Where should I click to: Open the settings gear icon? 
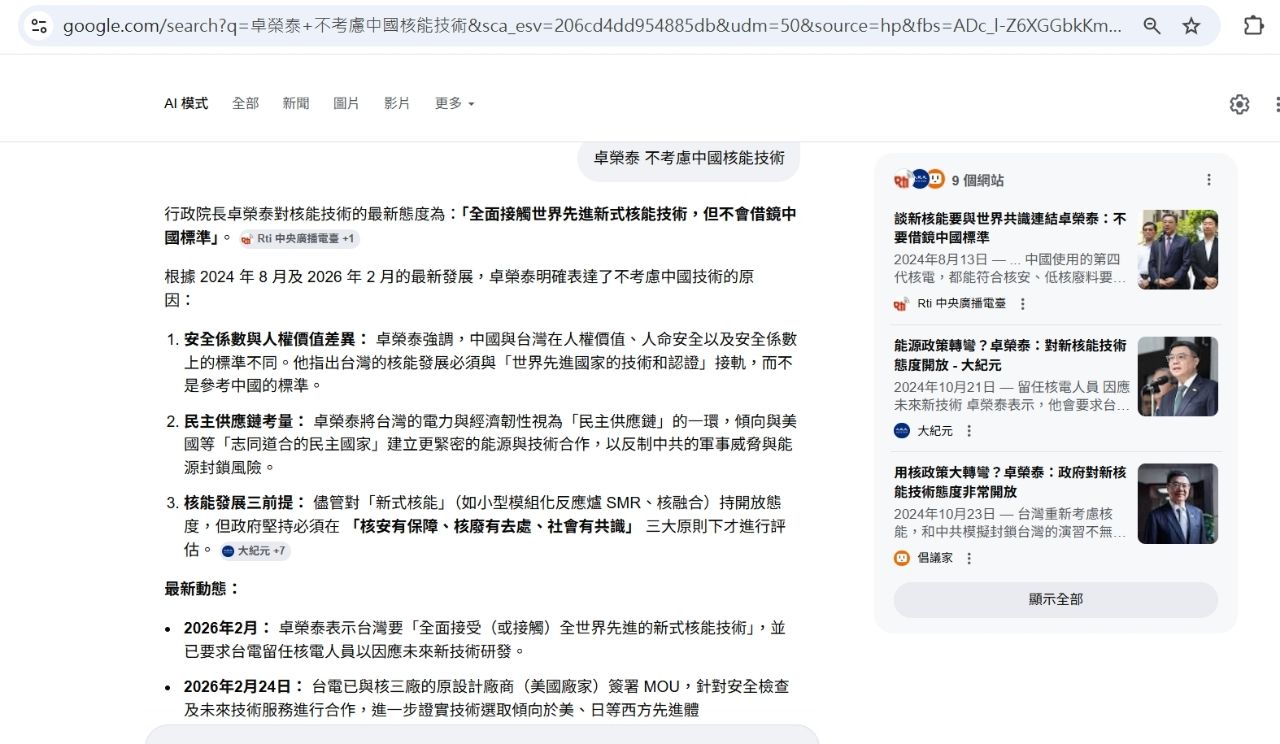[x=1239, y=104]
